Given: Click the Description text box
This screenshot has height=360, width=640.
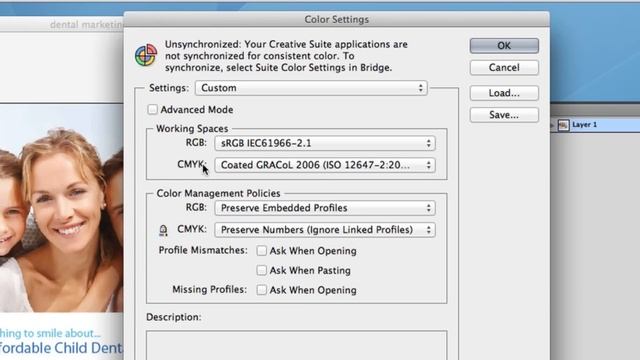Looking at the screenshot, I should pyautogui.click(x=297, y=345).
